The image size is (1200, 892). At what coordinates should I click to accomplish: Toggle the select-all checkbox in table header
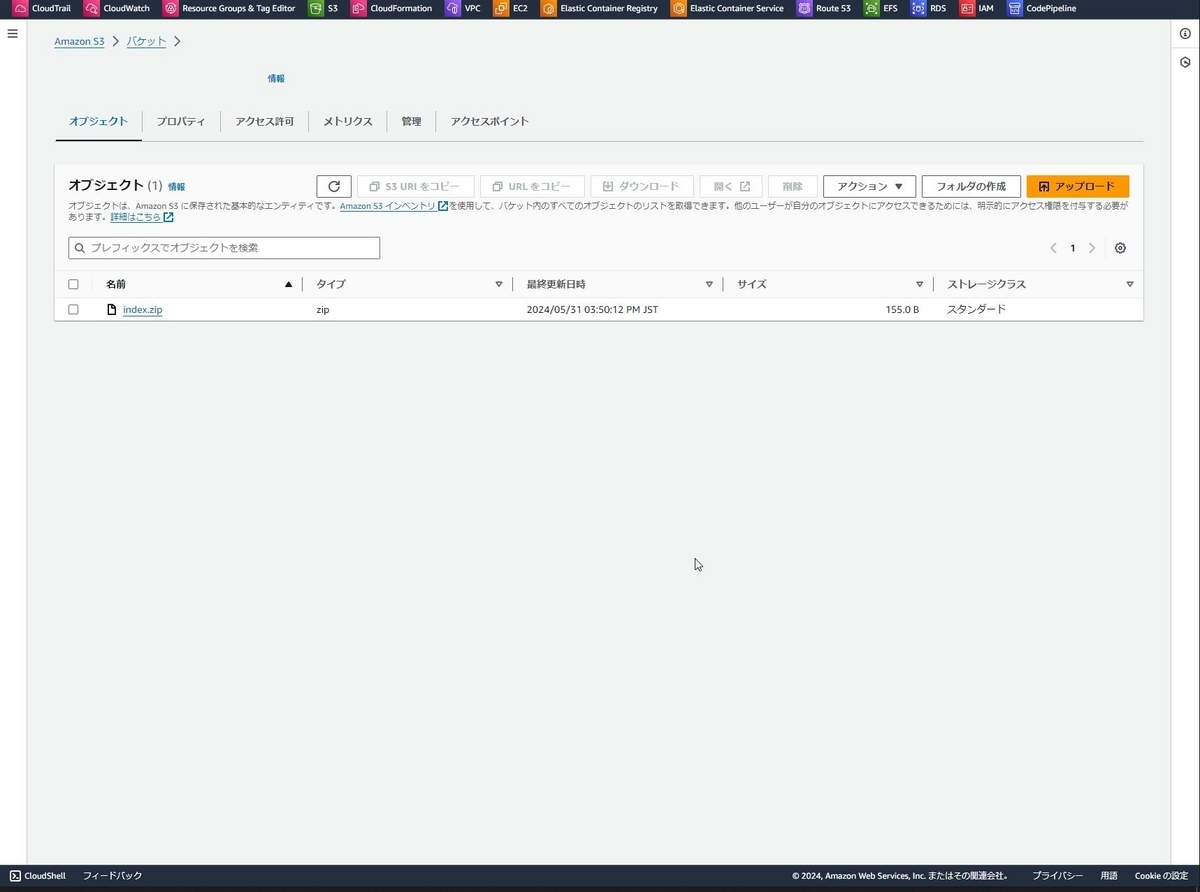tap(73, 283)
